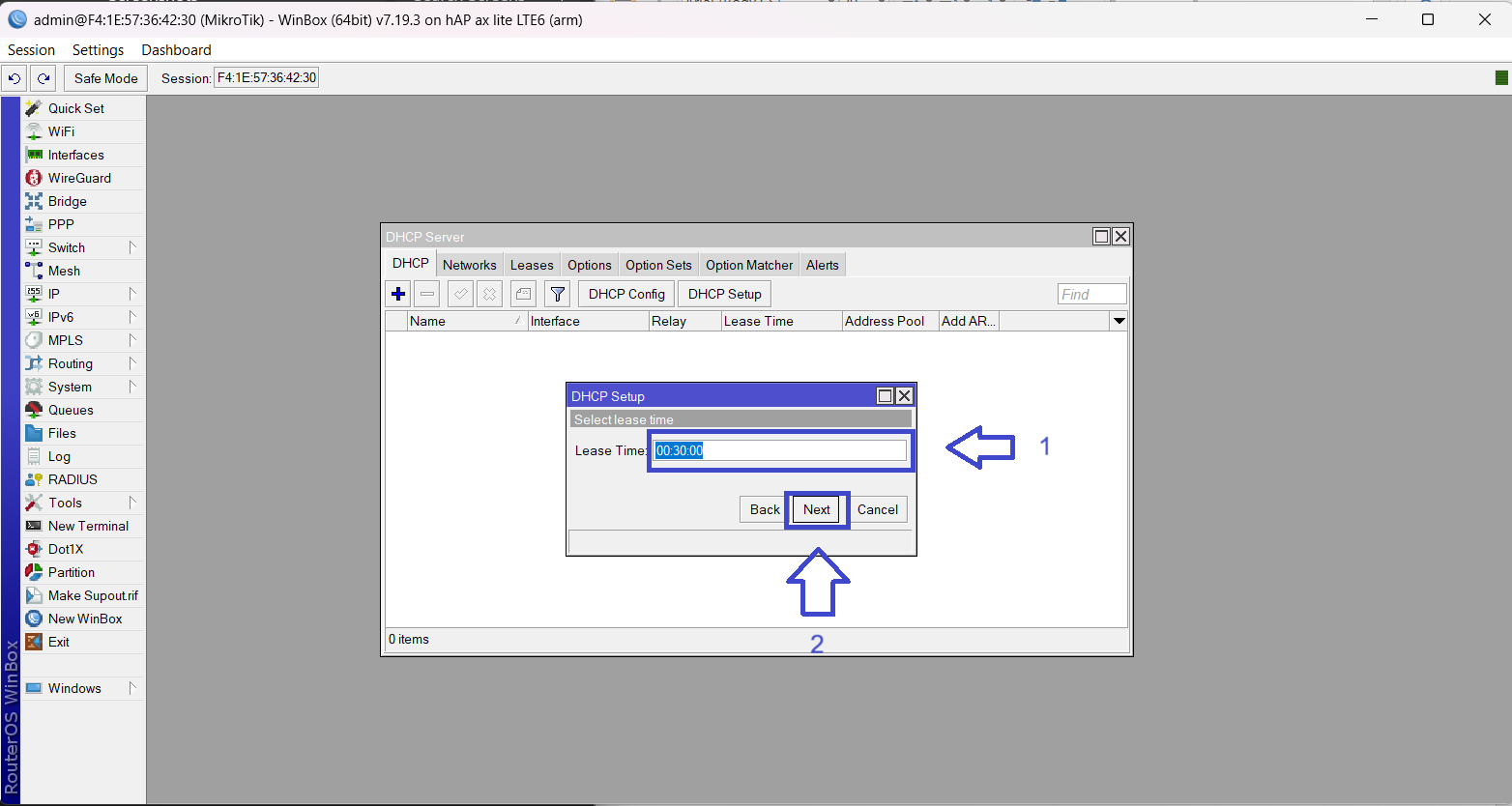
Task: Expand the Routing submenu
Action: click(x=132, y=363)
